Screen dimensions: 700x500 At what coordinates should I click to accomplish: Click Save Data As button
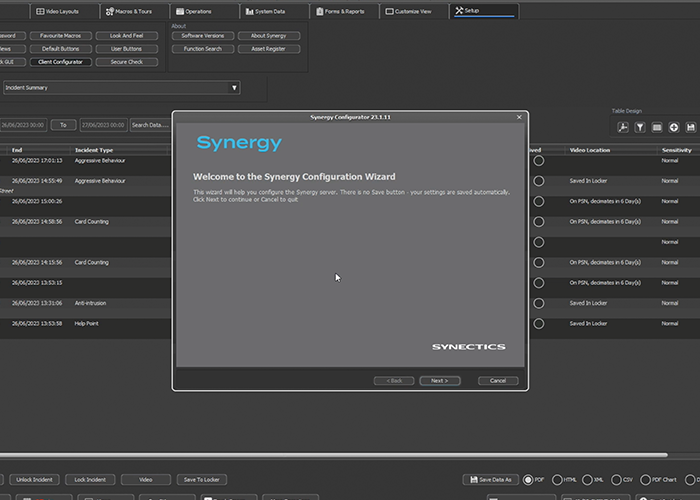point(491,480)
